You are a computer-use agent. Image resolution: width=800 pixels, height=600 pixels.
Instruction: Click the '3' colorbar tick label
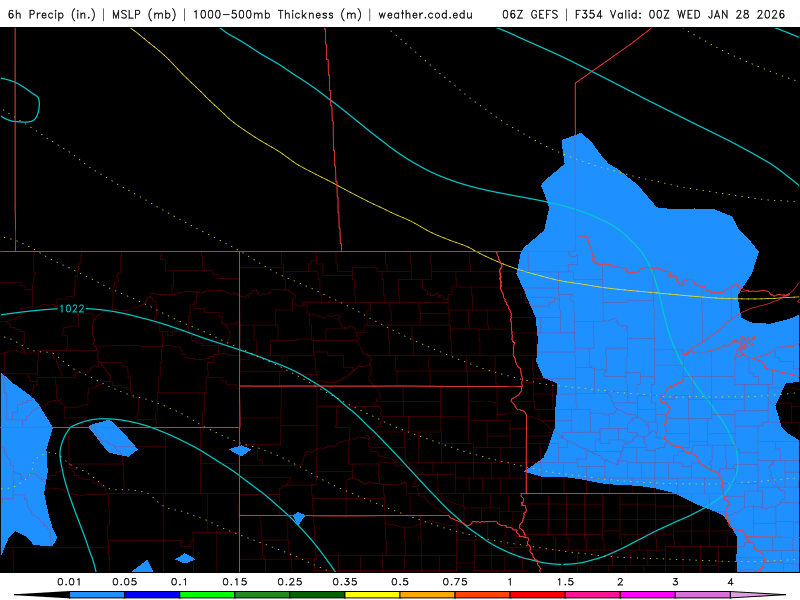(676, 582)
